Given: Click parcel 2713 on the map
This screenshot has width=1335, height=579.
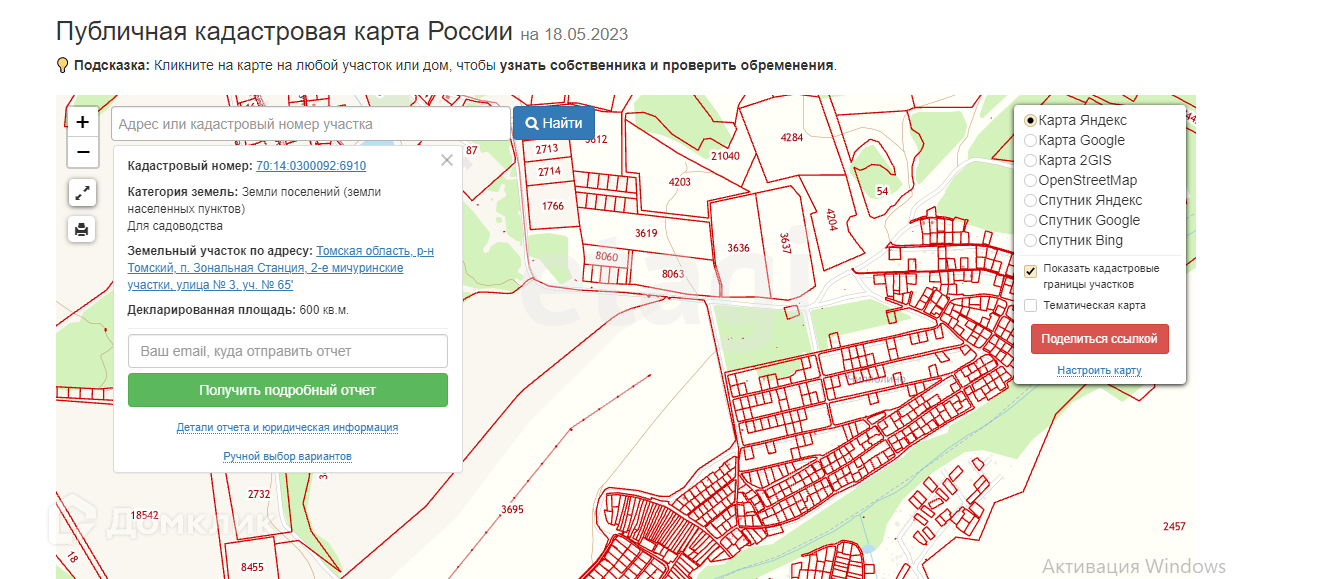Looking at the screenshot, I should coord(547,149).
